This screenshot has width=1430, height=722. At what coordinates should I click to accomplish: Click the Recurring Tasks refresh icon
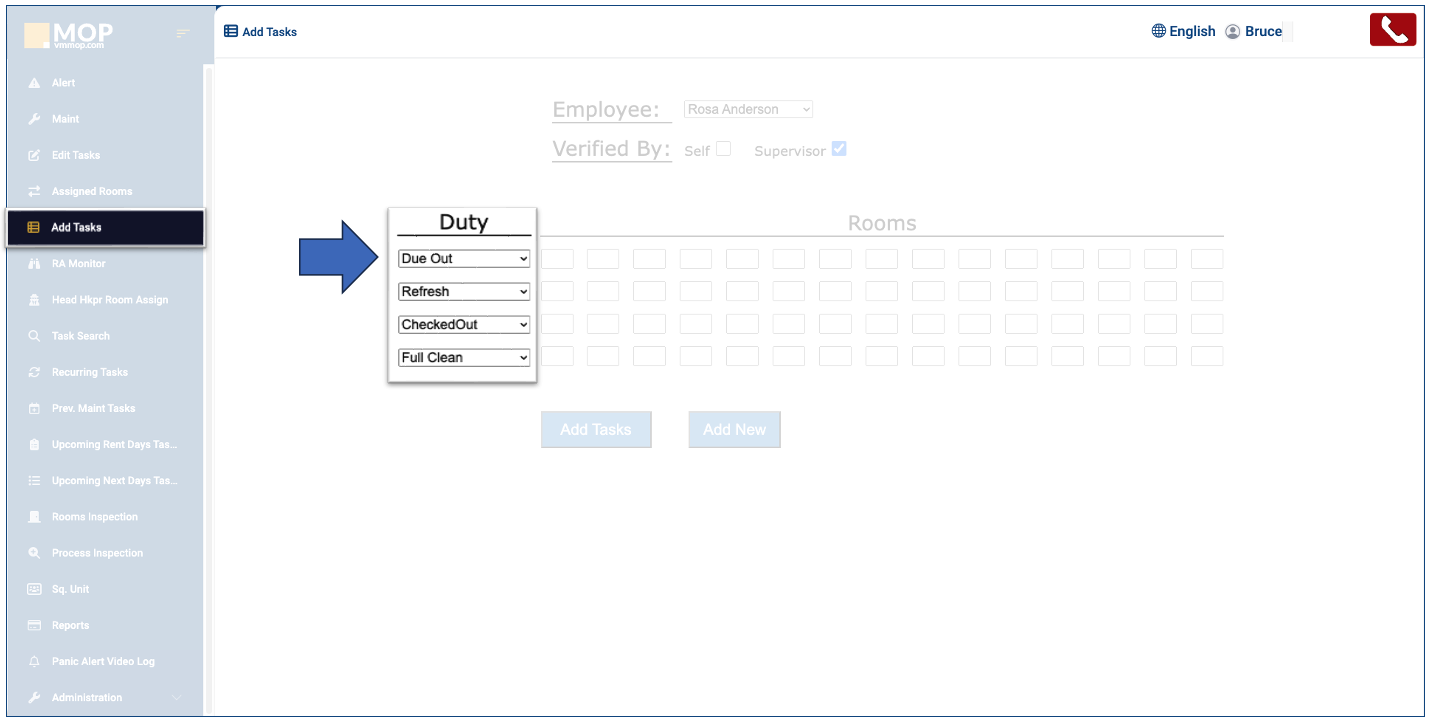tap(34, 372)
